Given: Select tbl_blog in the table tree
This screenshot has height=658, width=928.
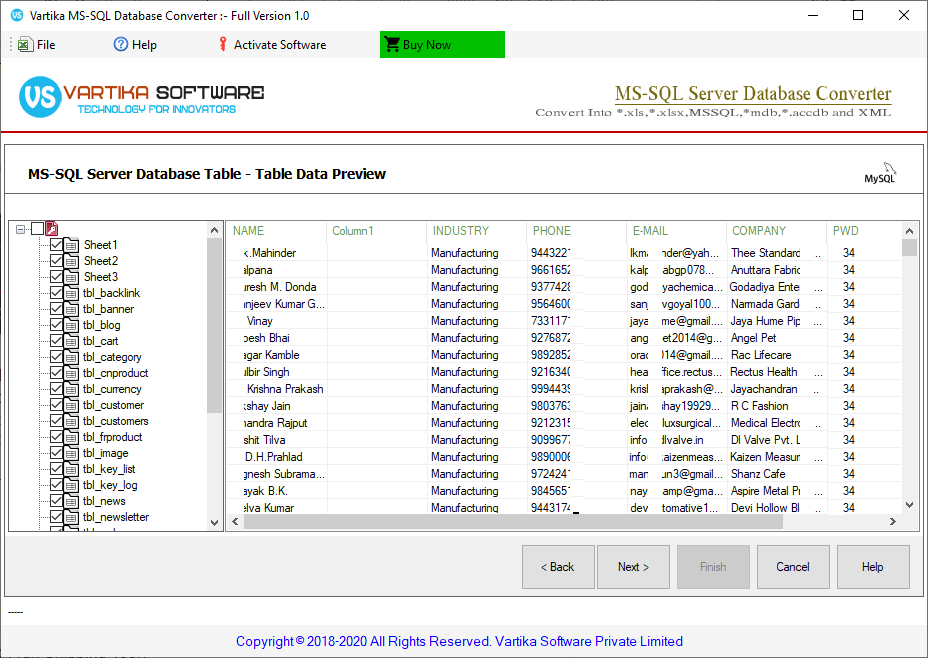Looking at the screenshot, I should (101, 325).
